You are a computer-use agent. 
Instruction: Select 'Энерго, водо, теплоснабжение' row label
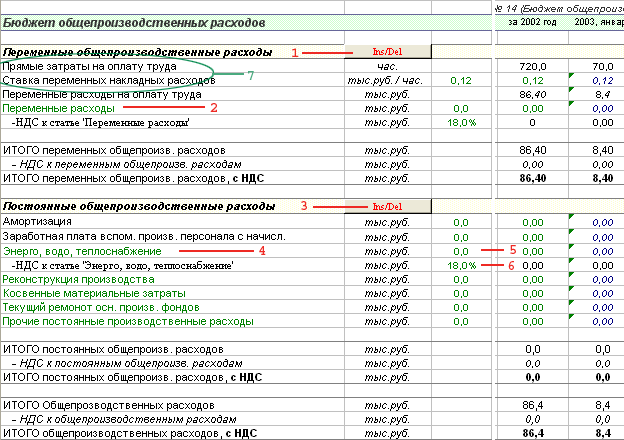[x=82, y=251]
